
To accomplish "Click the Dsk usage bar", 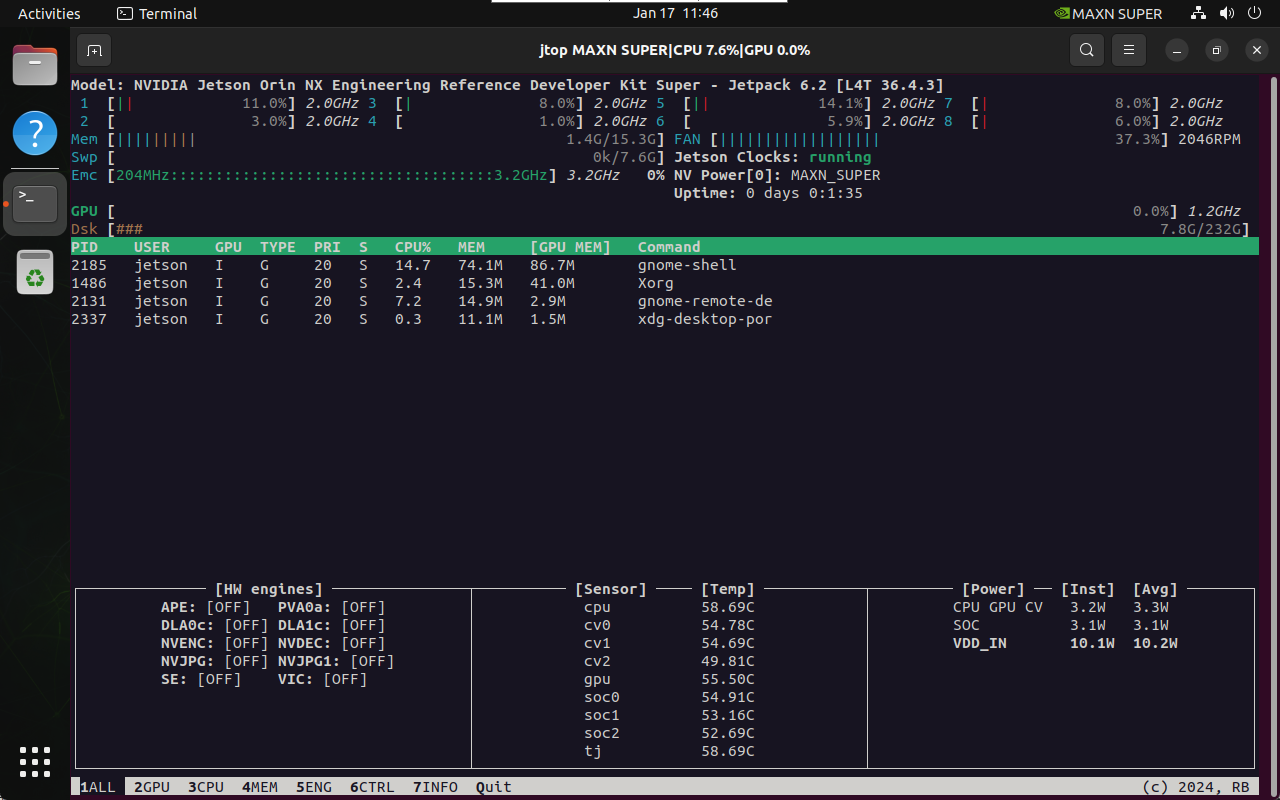I will tap(679, 229).
